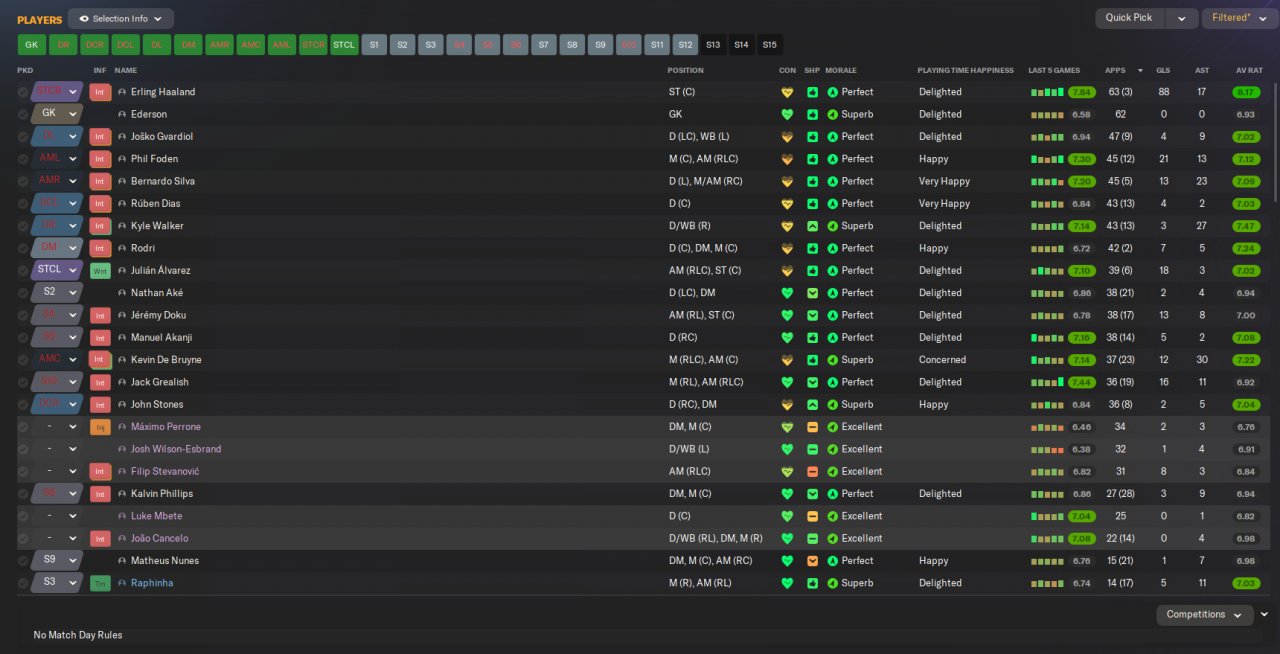1280x654 pixels.
Task: Click John Stones' Superb morale icon
Action: pyautogui.click(x=832, y=405)
